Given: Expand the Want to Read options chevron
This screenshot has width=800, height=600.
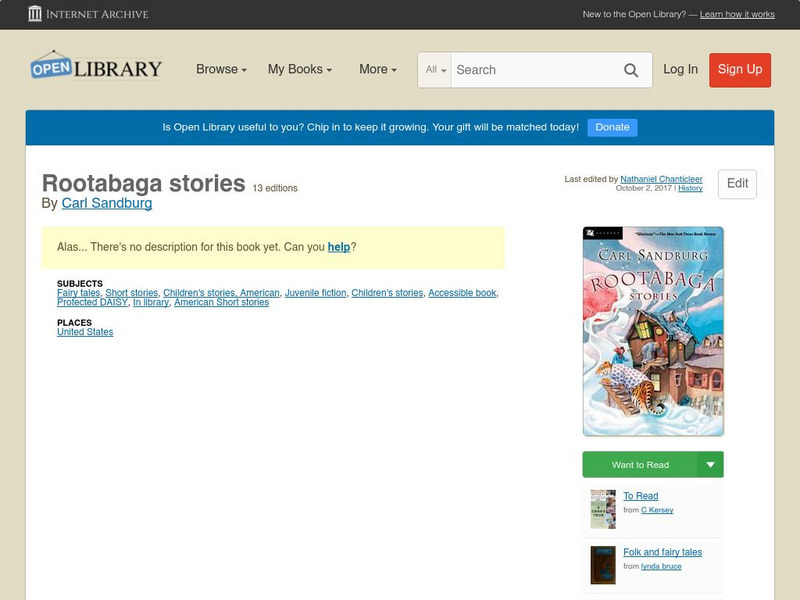Looking at the screenshot, I should [710, 464].
